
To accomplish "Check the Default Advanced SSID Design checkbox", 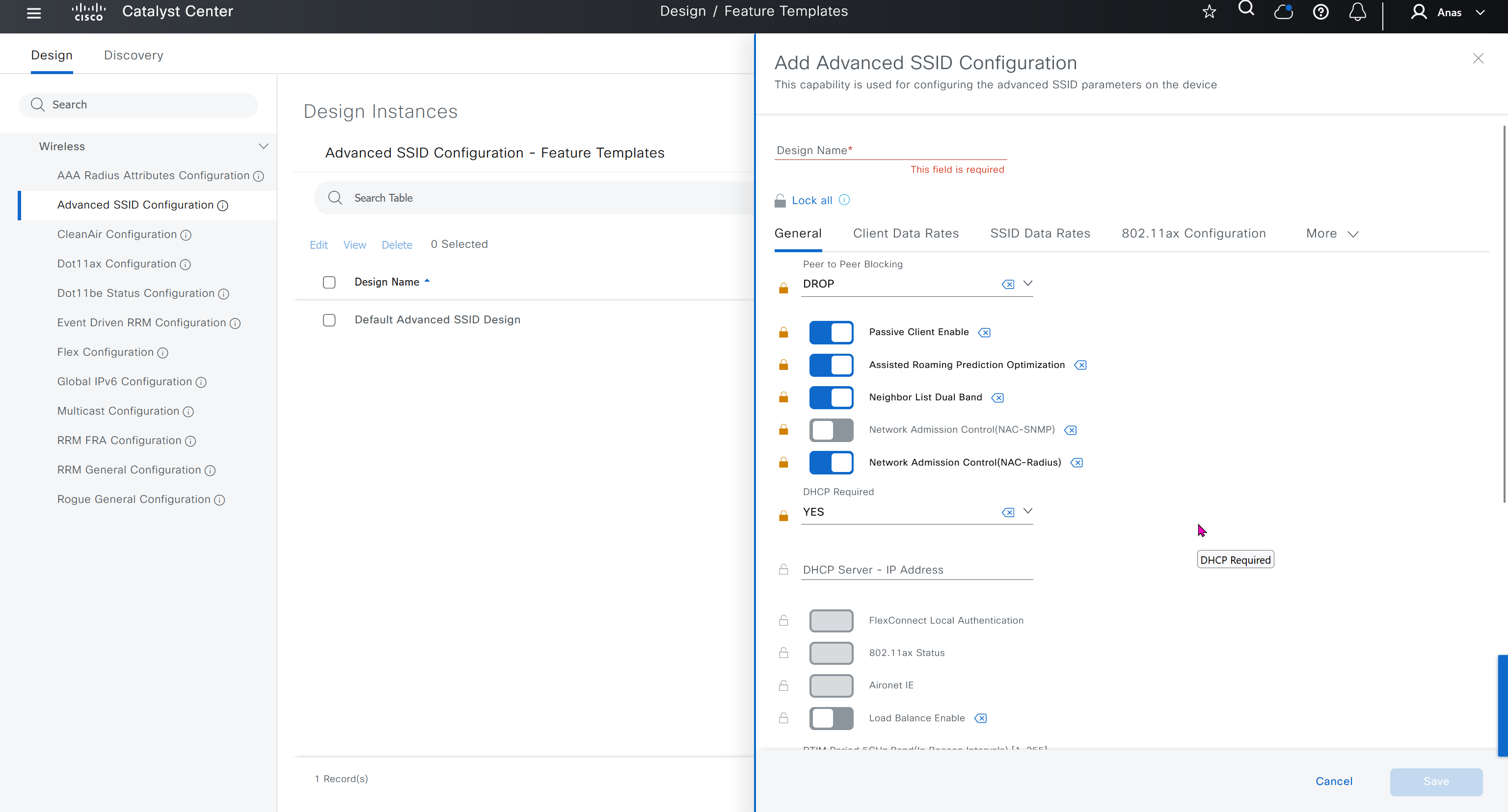I will click(x=329, y=320).
